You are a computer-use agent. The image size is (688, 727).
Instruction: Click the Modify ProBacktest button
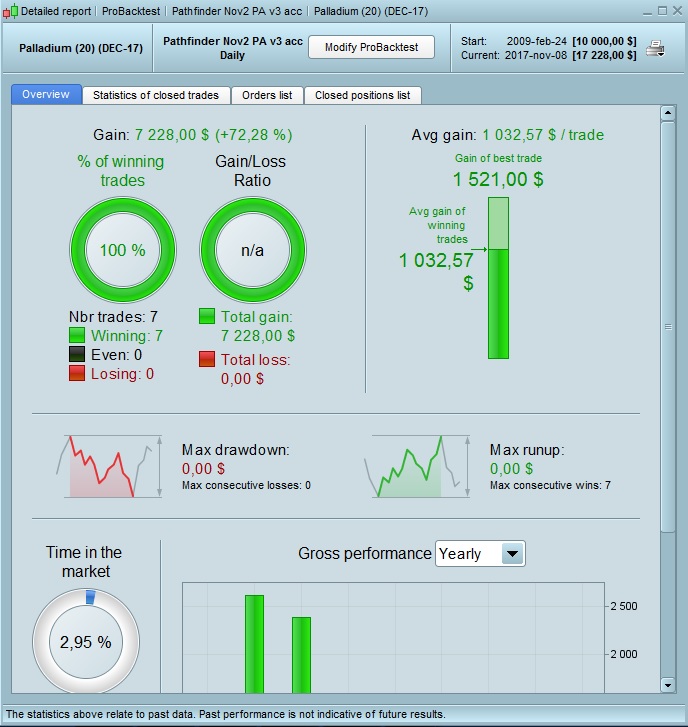pos(371,47)
